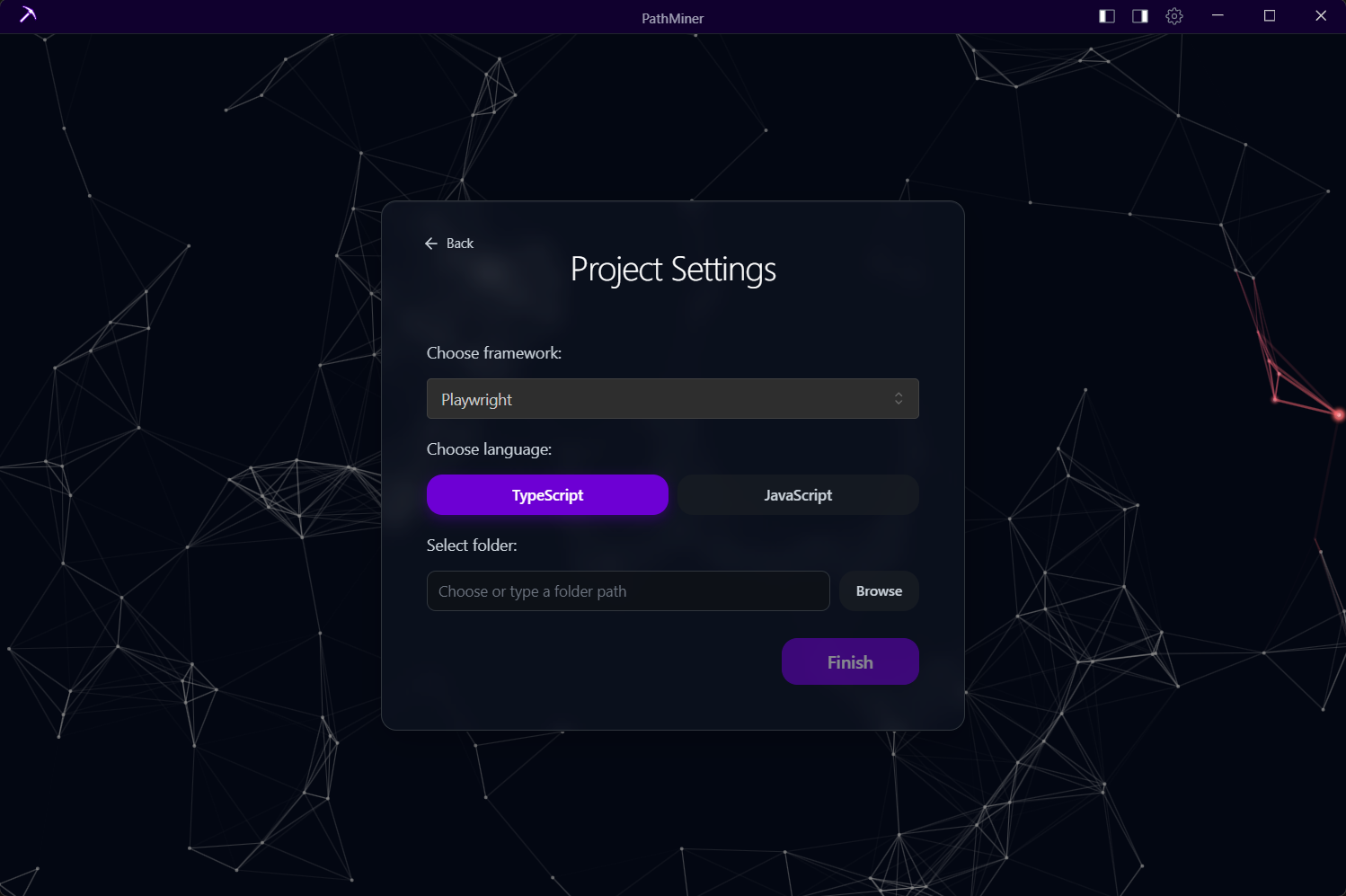Toggle the left sidebar panel icon

[x=1106, y=15]
